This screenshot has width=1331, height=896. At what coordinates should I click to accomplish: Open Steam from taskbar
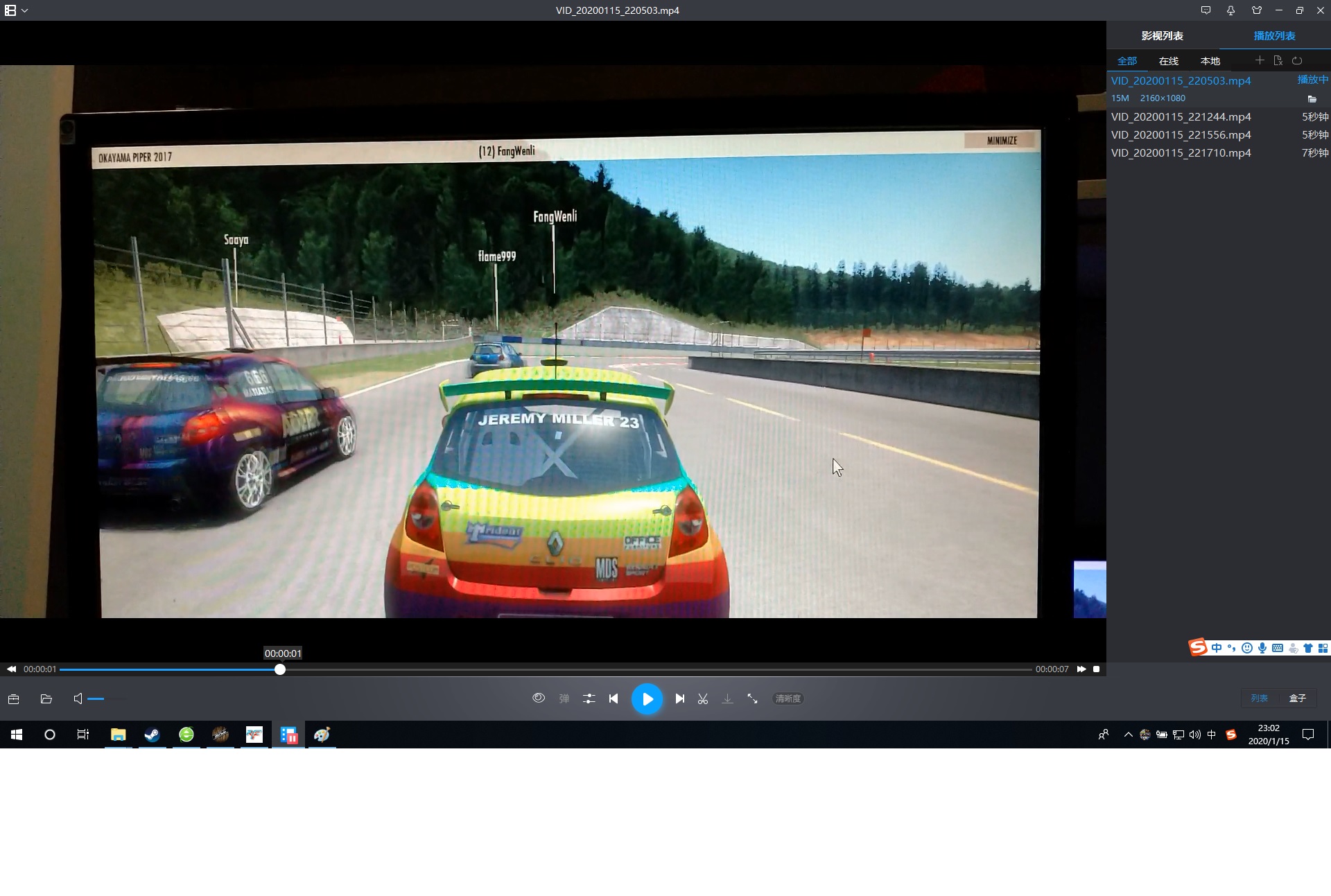[x=152, y=735]
